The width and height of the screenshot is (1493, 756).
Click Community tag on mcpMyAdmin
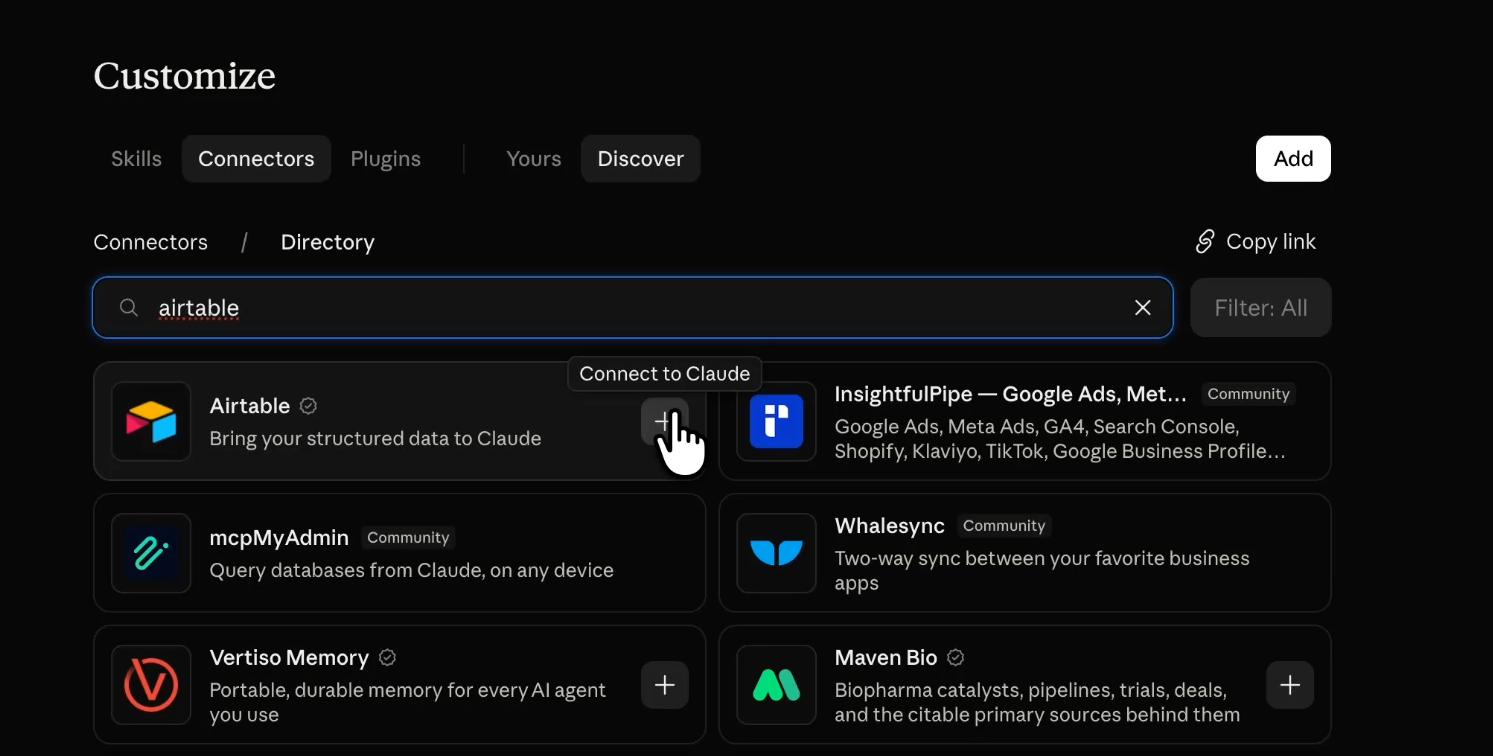click(408, 538)
